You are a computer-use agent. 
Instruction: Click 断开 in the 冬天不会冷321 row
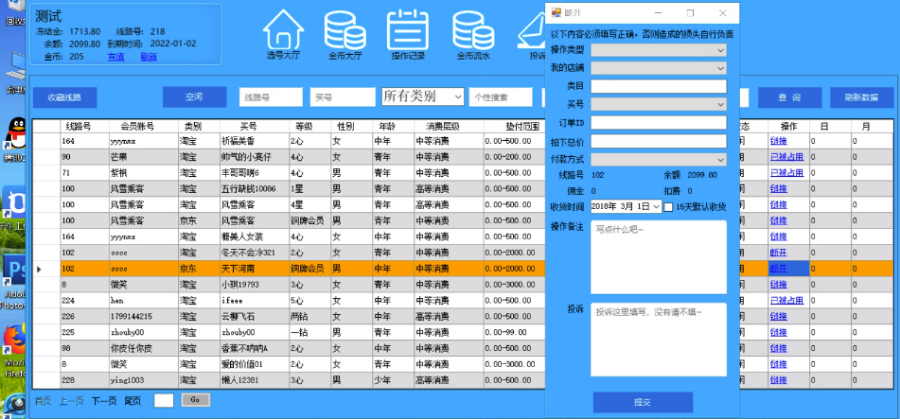point(778,253)
